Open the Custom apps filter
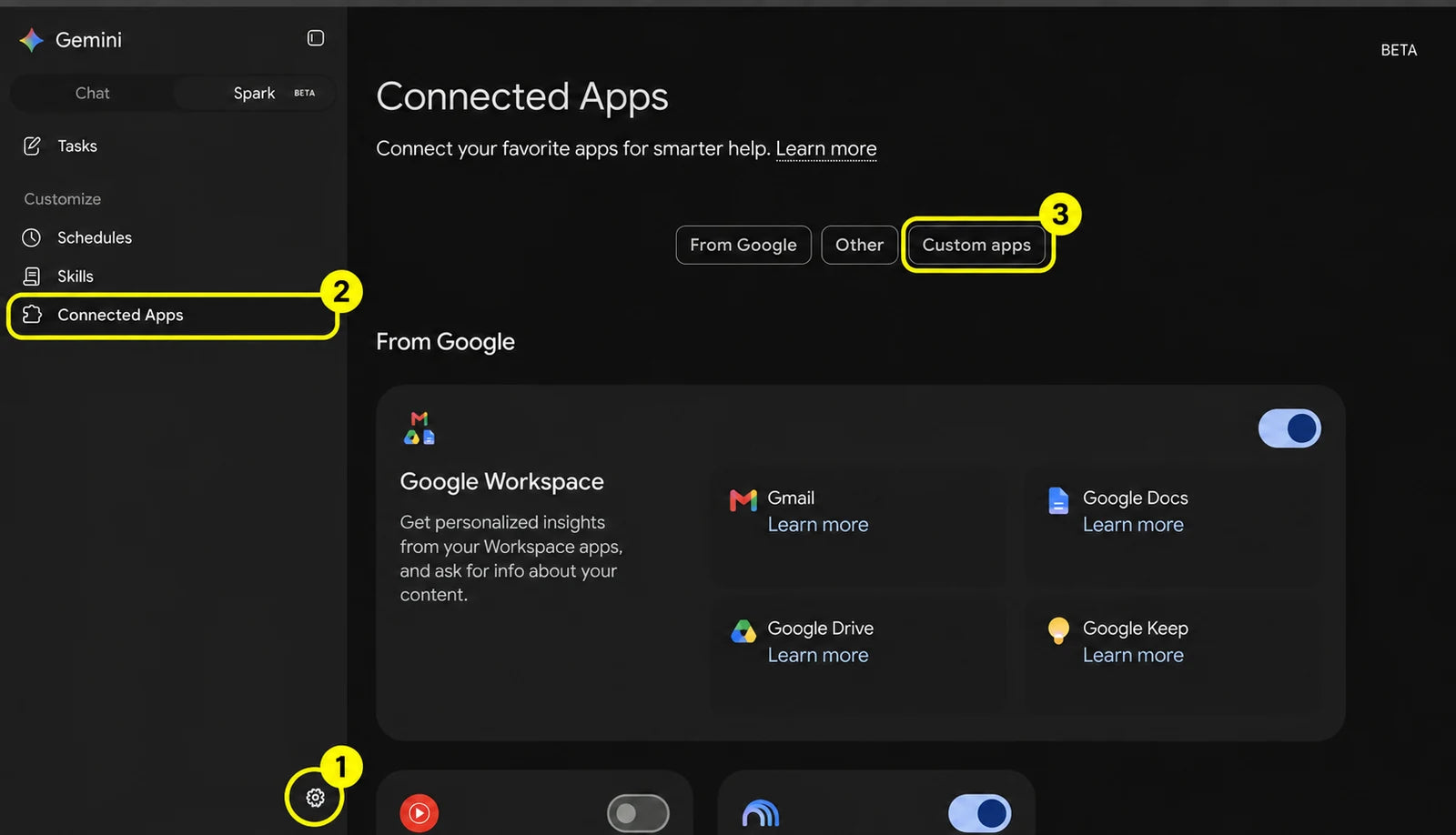This screenshot has width=1456, height=835. tap(976, 245)
